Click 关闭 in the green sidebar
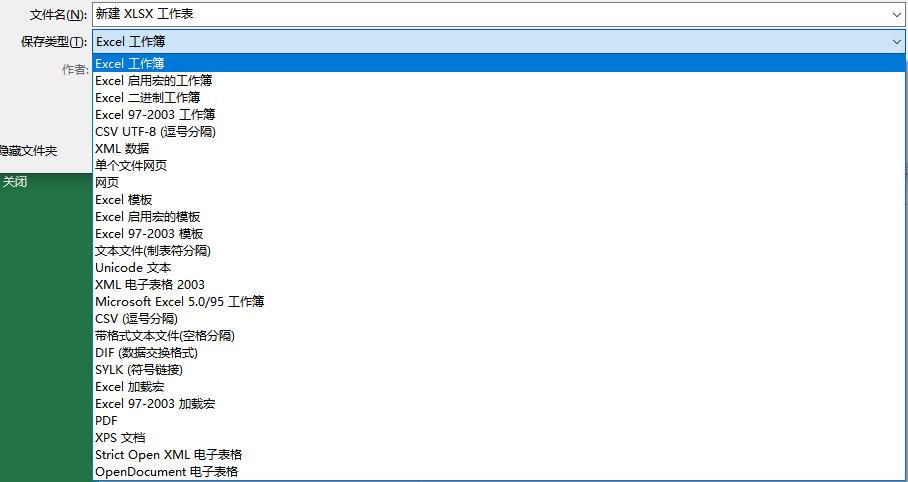Image resolution: width=908 pixels, height=482 pixels. [15, 181]
